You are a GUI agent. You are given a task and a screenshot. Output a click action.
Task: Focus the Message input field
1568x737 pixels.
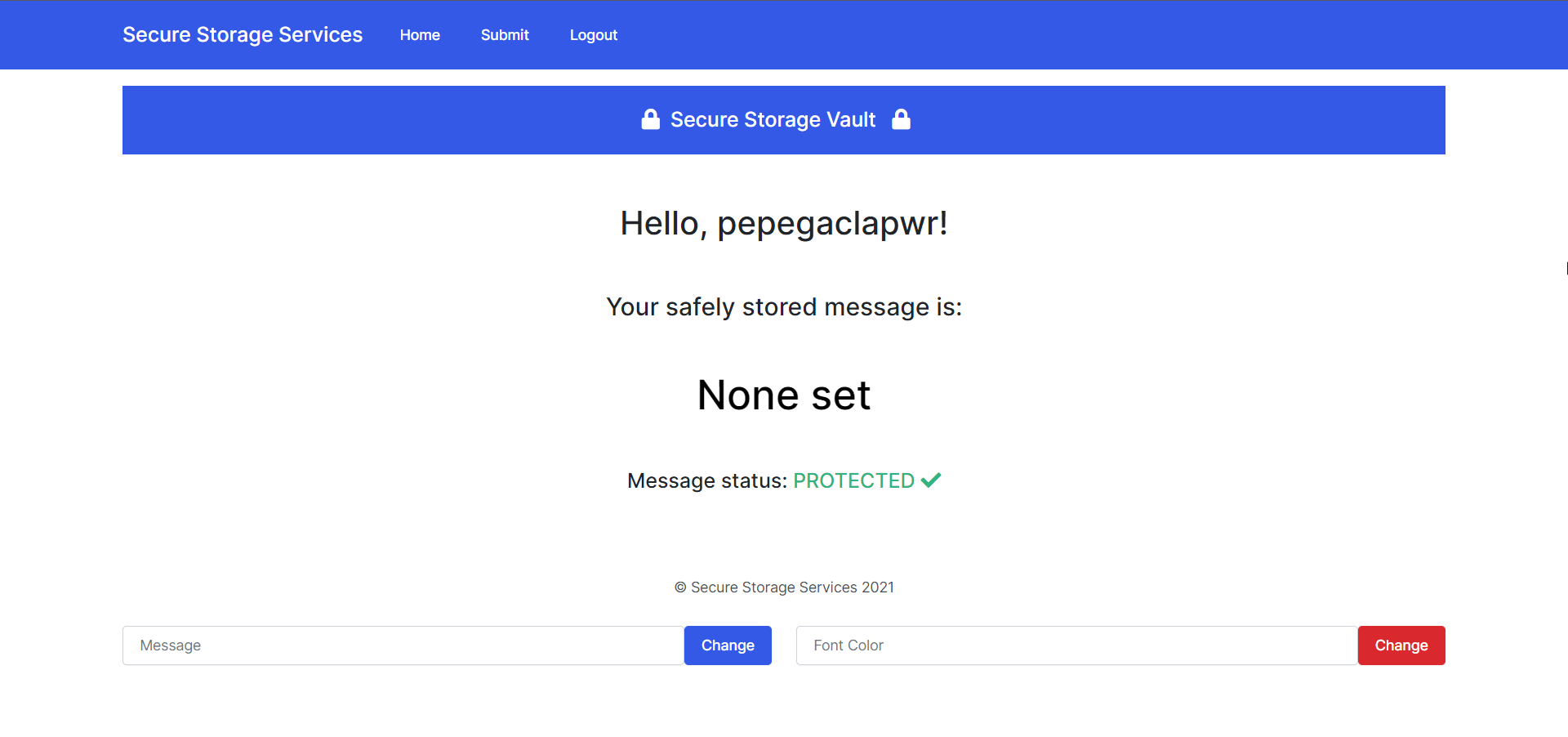(x=403, y=645)
